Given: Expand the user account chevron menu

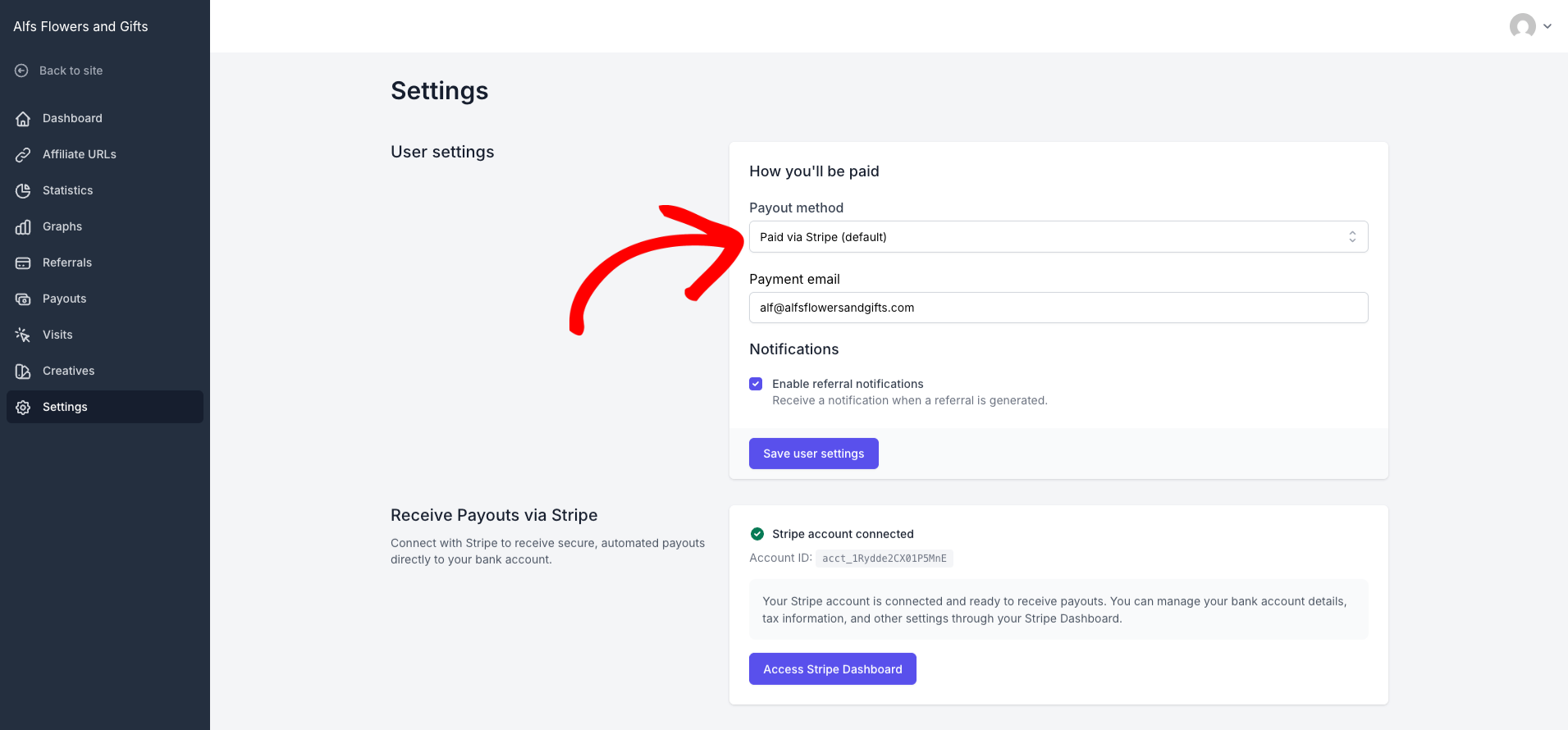Looking at the screenshot, I should [x=1547, y=26].
